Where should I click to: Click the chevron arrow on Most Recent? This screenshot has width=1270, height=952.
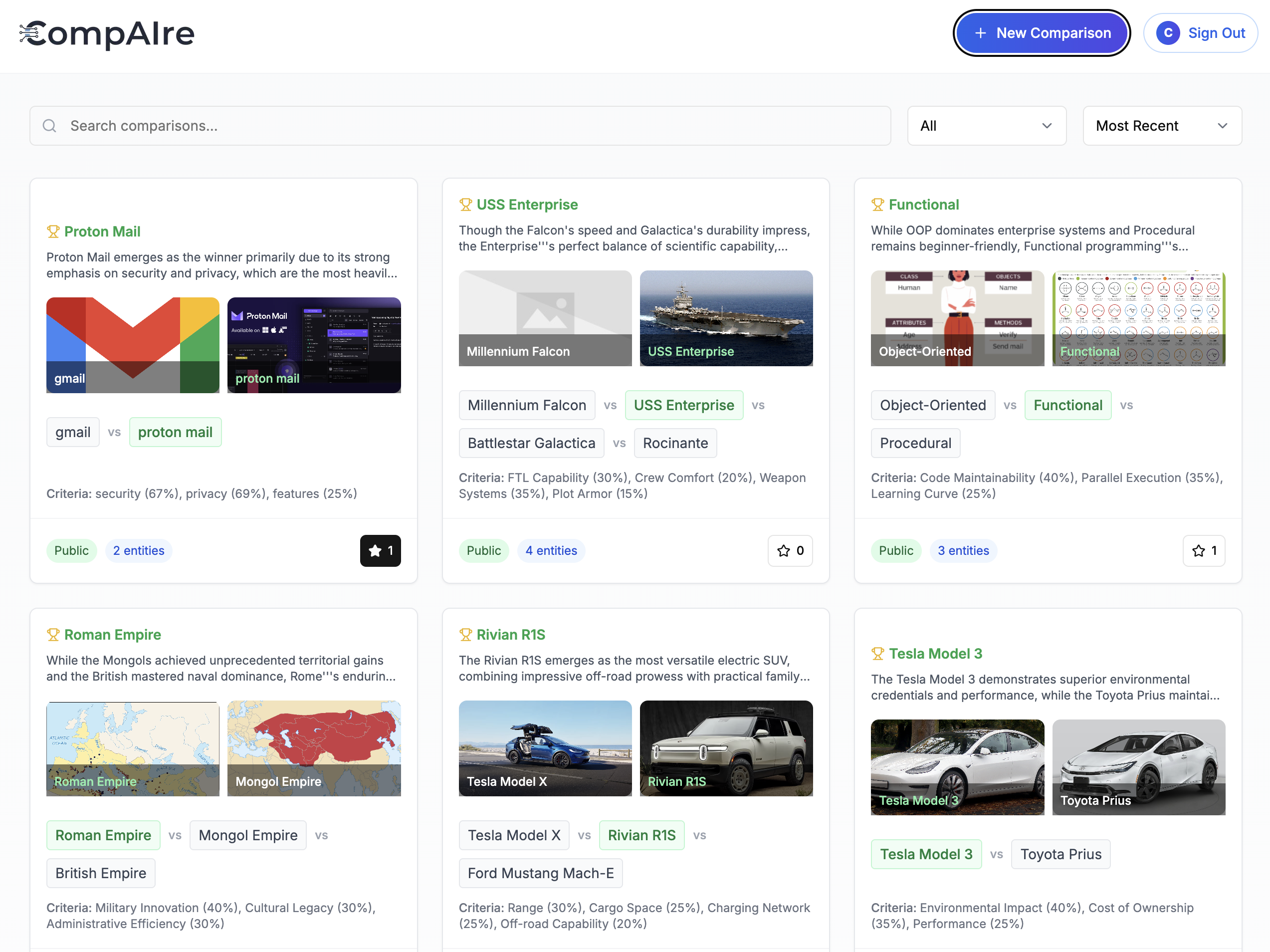coord(1222,126)
